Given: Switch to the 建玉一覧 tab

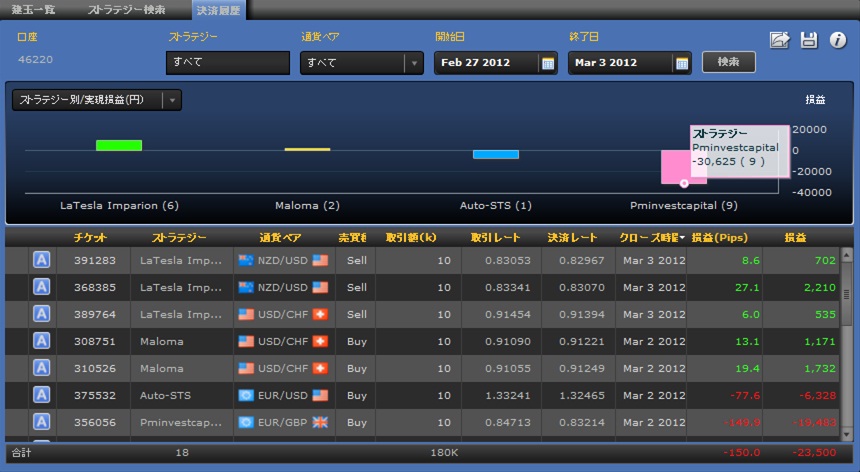Looking at the screenshot, I should point(33,10).
